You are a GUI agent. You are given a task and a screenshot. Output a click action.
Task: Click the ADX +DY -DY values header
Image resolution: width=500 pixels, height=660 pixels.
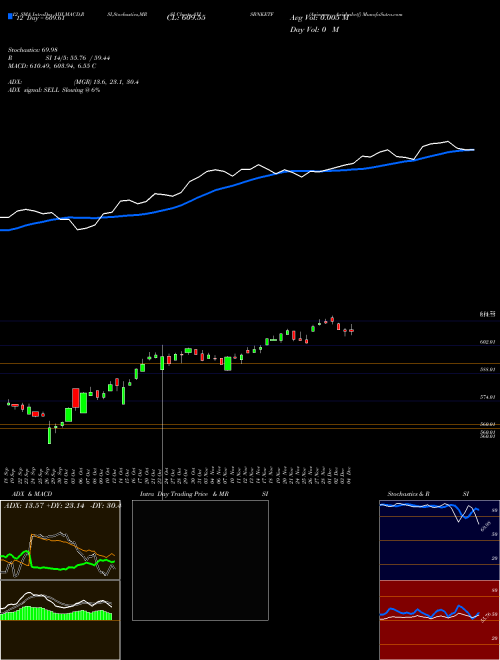point(62,506)
